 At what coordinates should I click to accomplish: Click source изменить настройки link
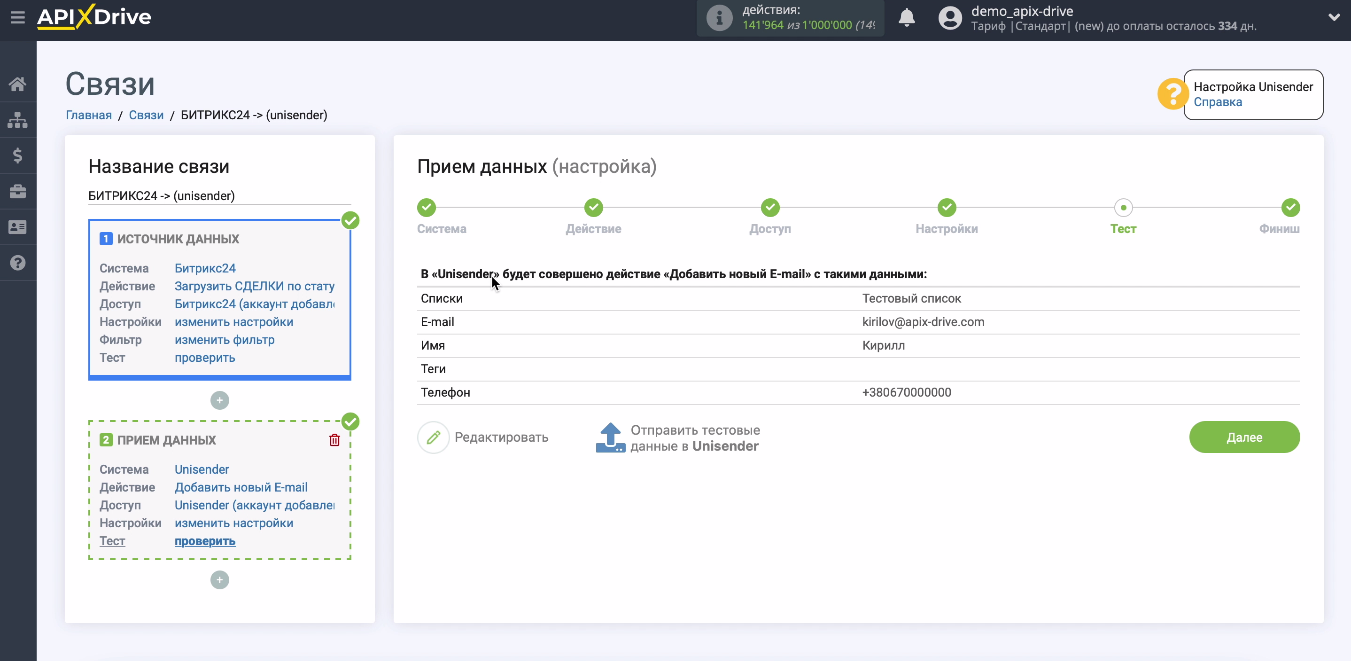(234, 322)
